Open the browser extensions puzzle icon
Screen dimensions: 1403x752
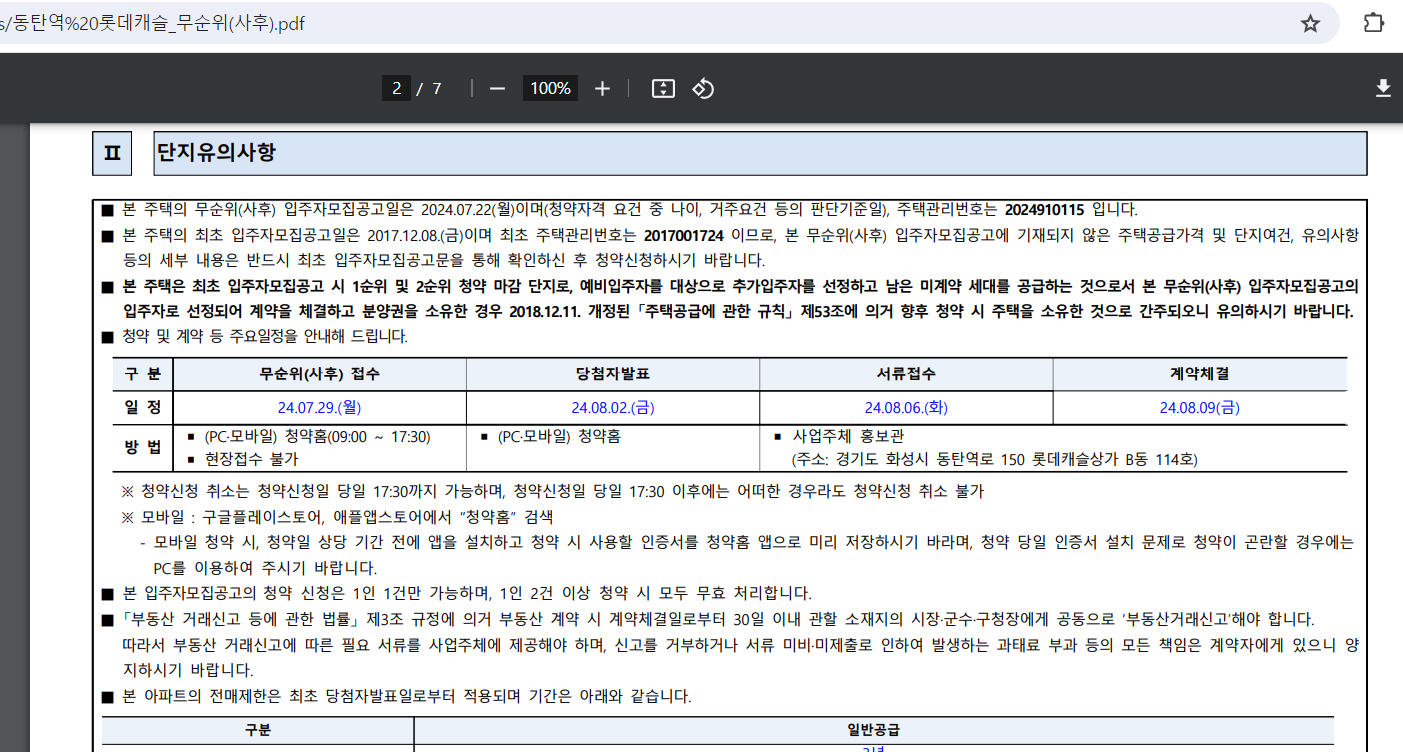[1375, 23]
